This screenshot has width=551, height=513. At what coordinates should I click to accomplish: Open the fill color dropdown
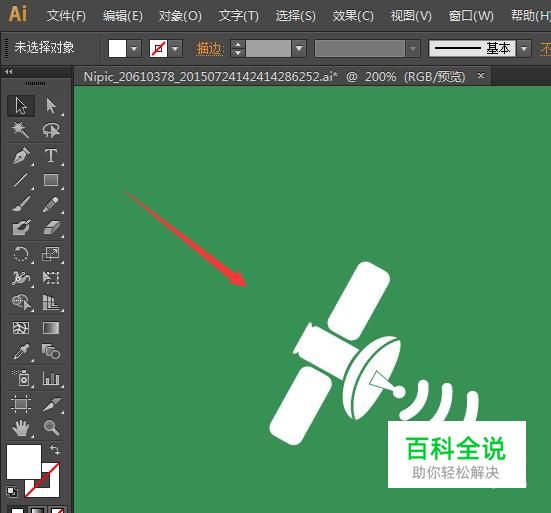(134, 48)
